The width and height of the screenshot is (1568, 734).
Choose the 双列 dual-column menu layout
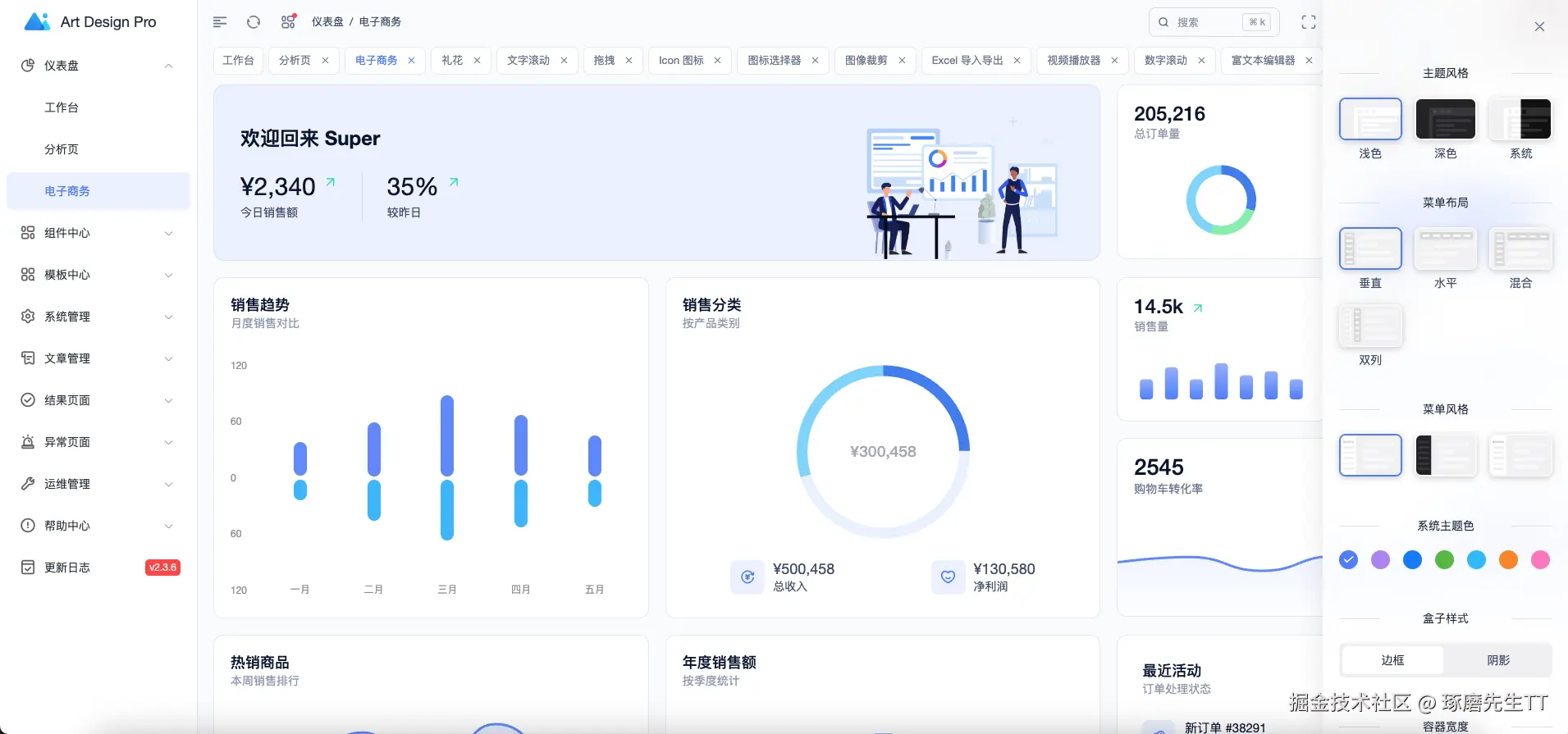pyautogui.click(x=1370, y=326)
